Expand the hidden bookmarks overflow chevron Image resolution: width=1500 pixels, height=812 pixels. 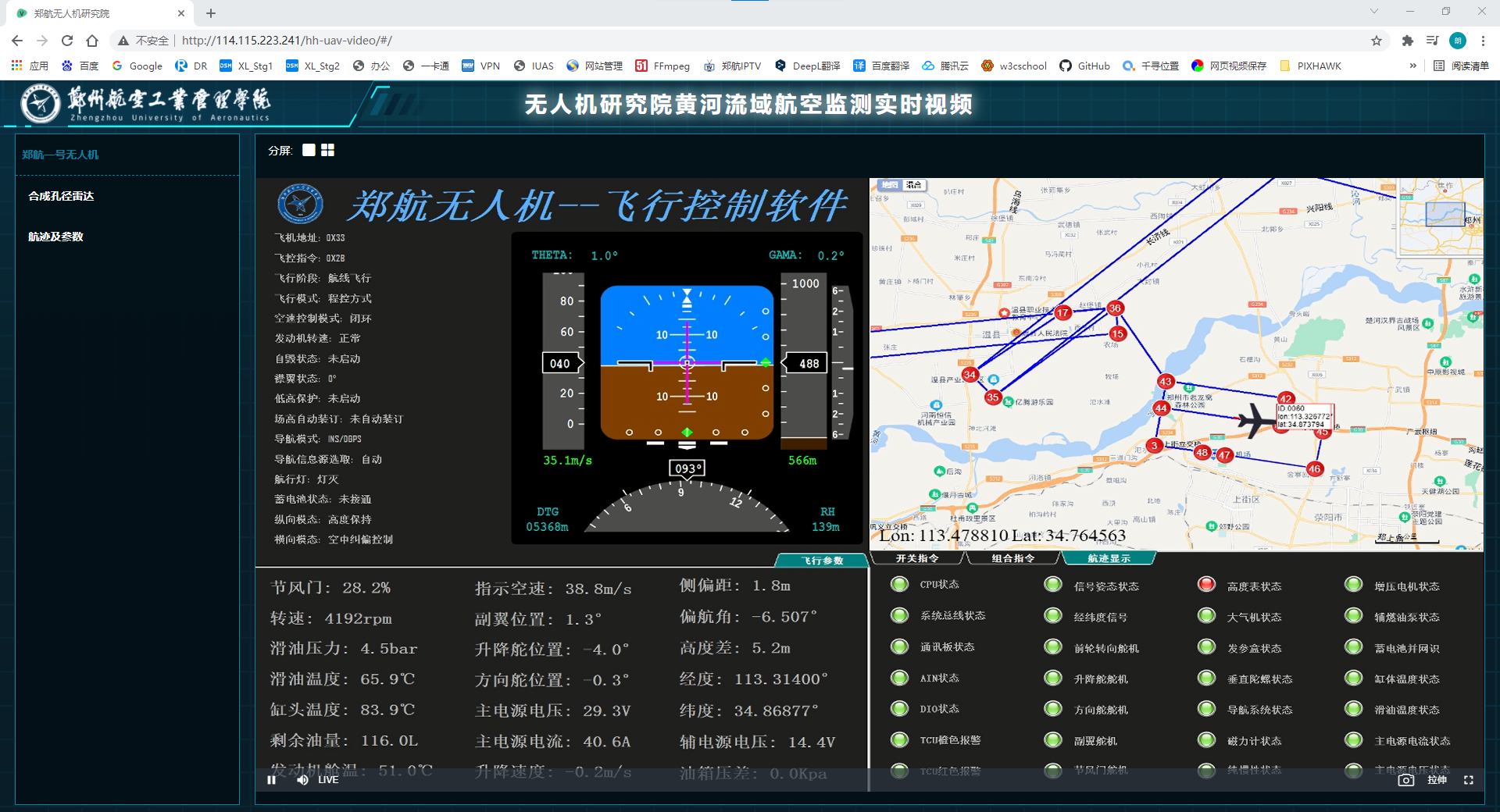[x=1412, y=66]
